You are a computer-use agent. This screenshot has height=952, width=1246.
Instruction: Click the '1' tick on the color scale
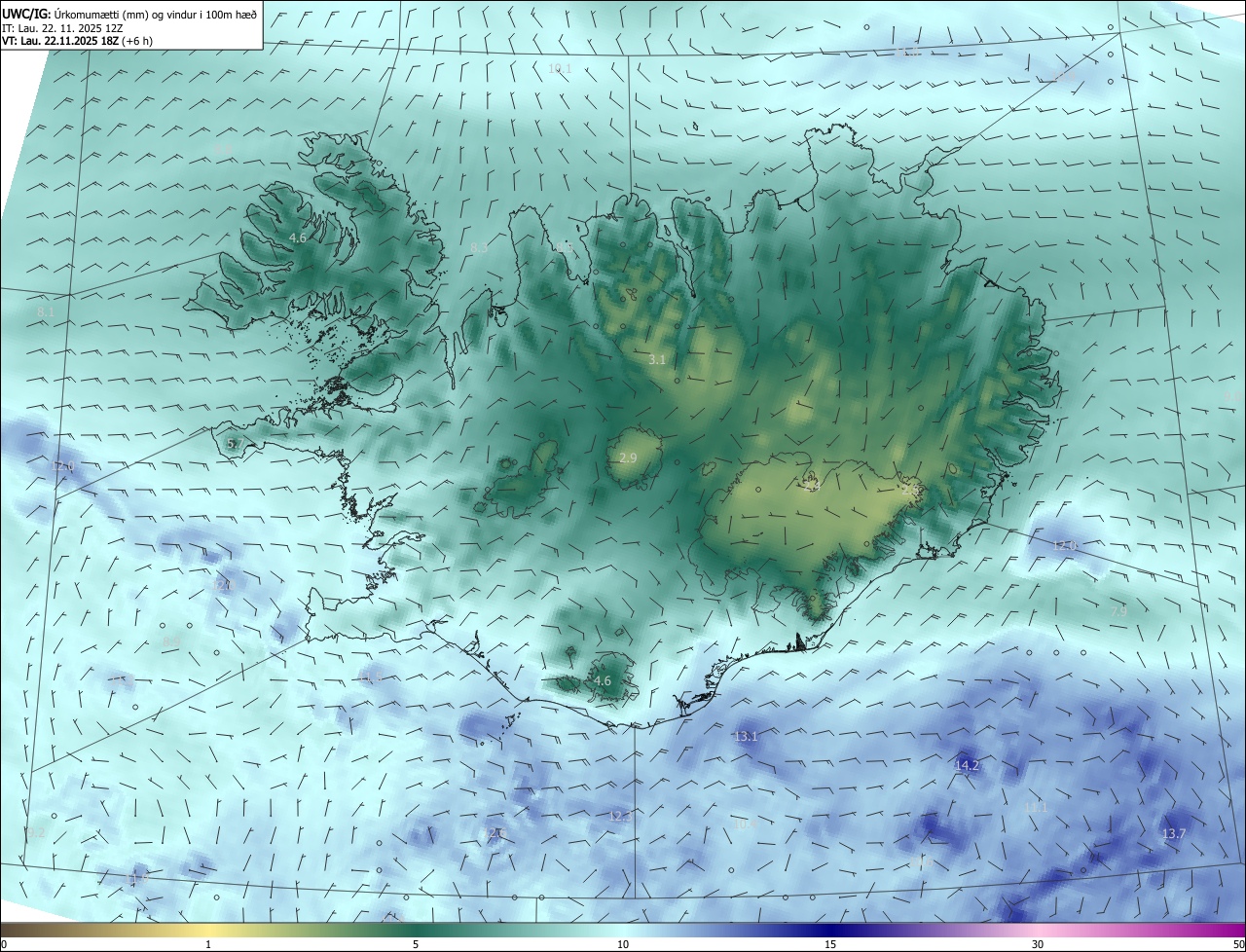pos(208,944)
